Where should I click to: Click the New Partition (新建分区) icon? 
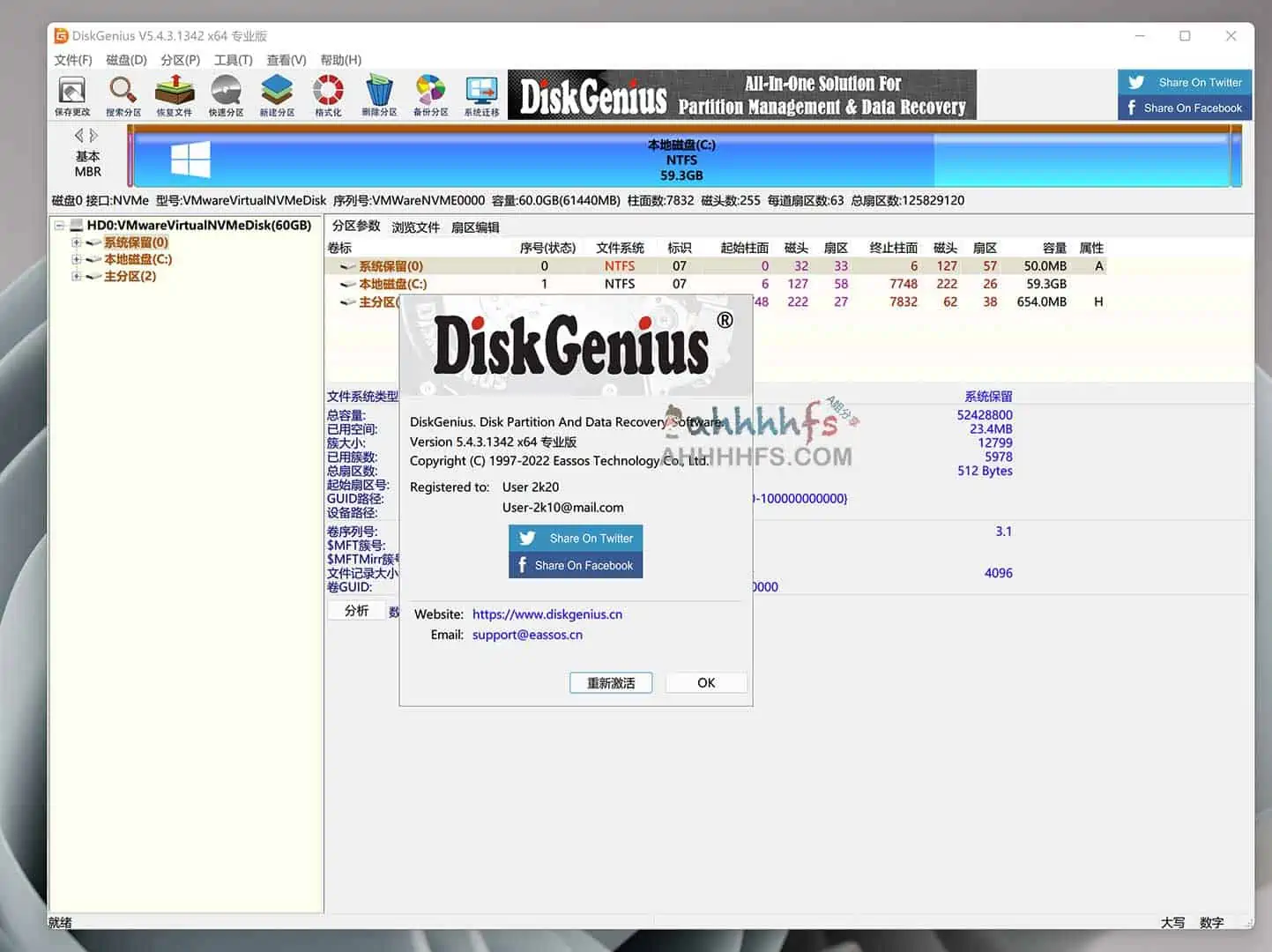277,95
